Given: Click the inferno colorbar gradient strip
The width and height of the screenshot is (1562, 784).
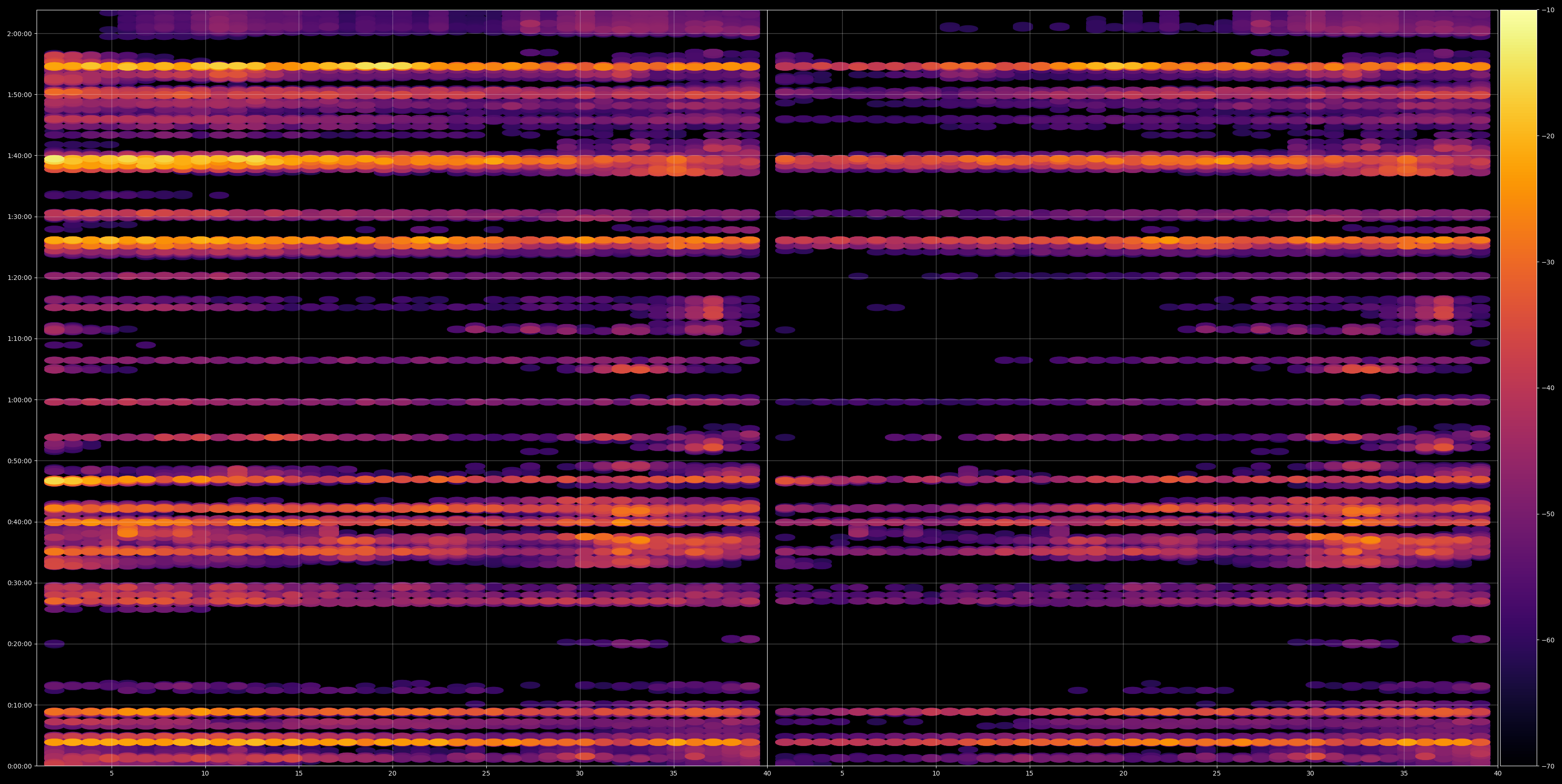Looking at the screenshot, I should pos(1518,388).
